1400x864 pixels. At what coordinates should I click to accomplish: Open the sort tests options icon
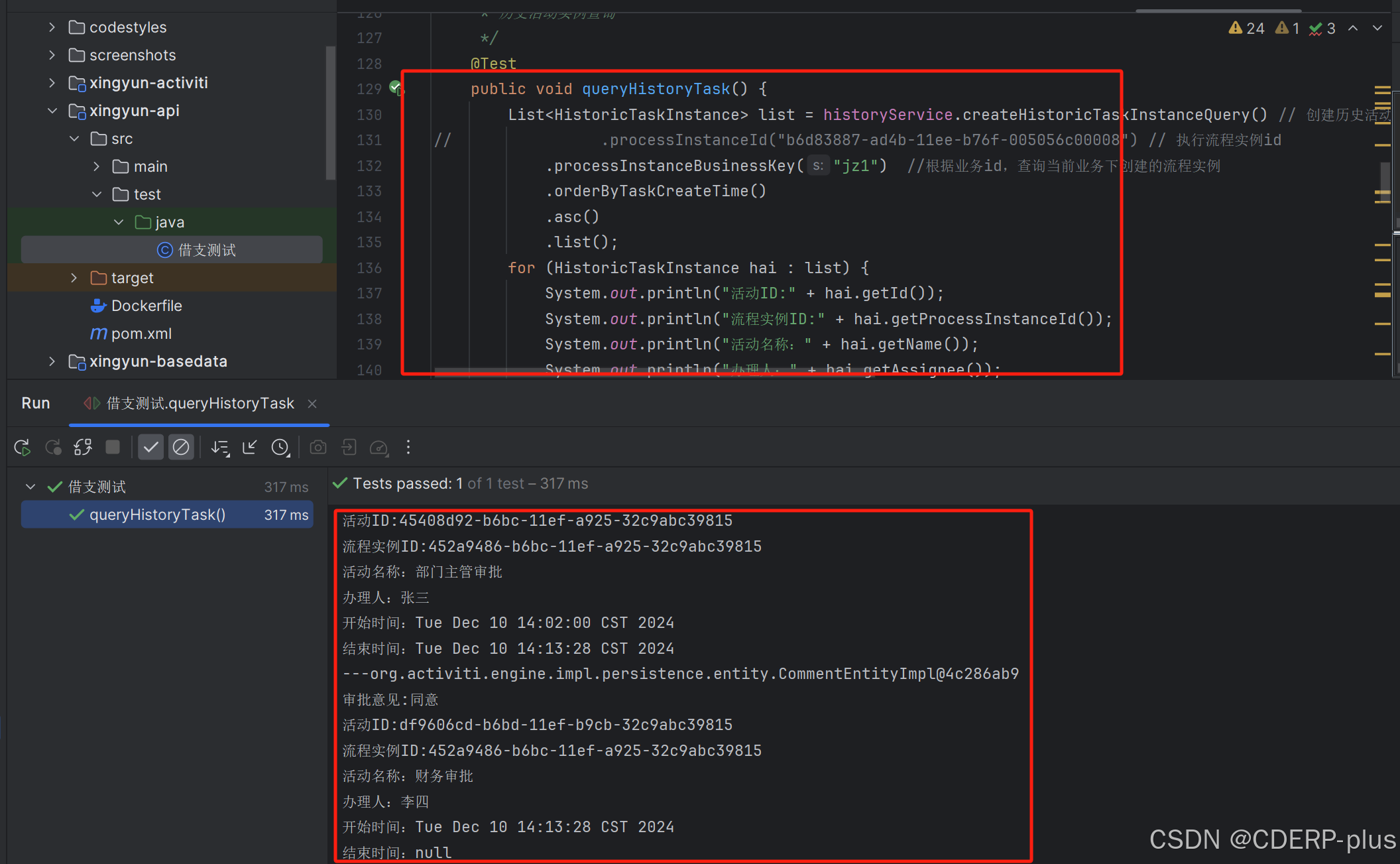220,448
